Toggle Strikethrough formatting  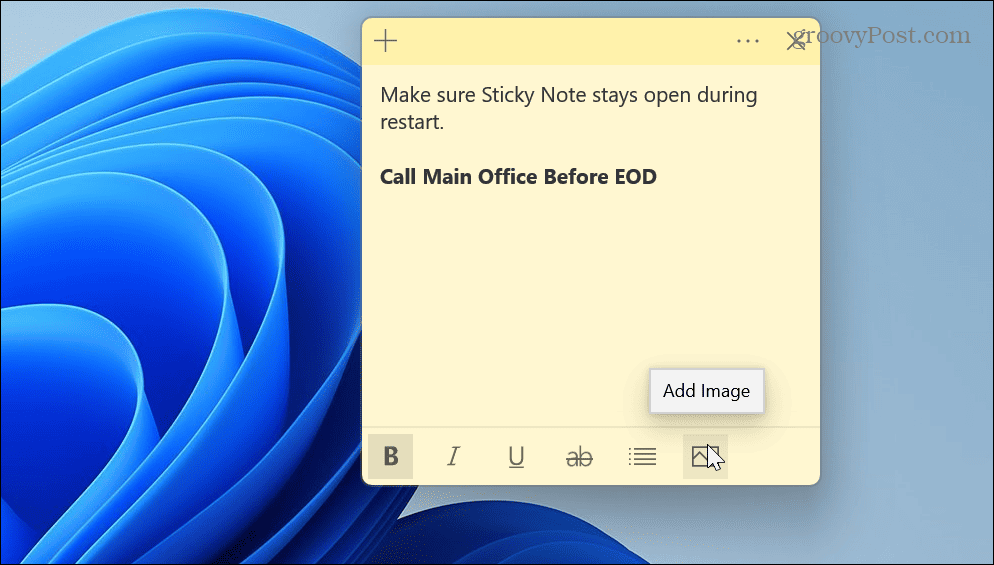click(579, 457)
